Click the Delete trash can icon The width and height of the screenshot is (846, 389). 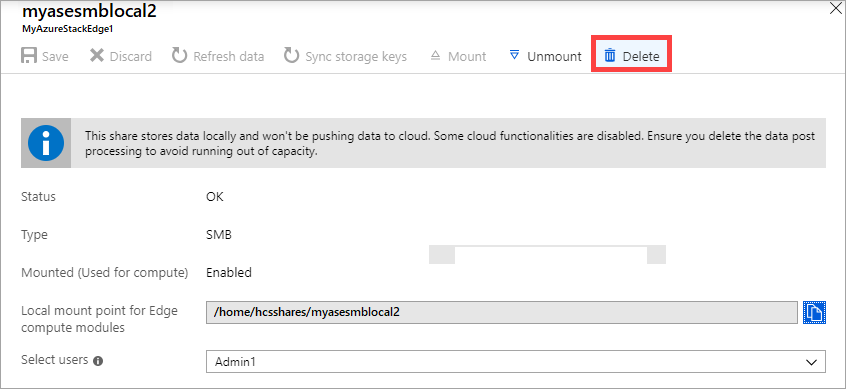[610, 56]
